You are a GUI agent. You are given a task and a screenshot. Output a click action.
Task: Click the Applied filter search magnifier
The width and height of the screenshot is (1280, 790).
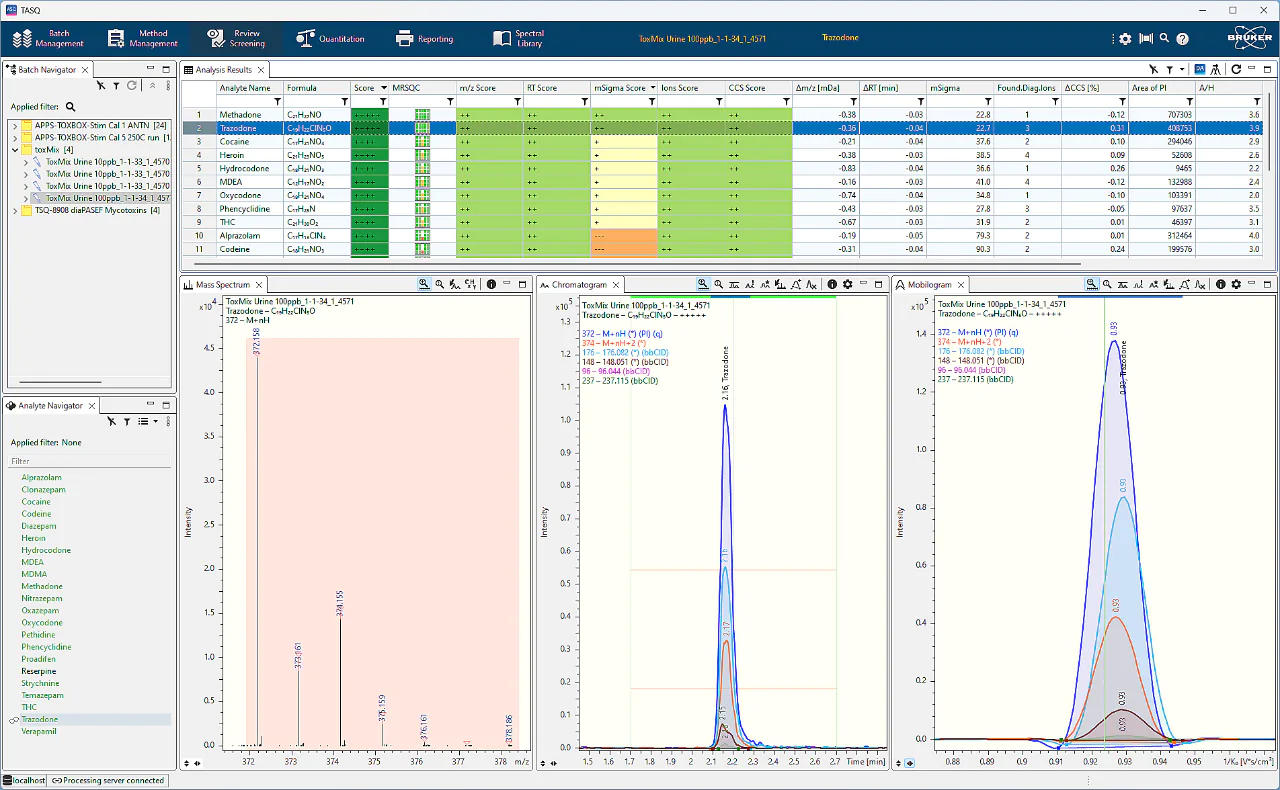pyautogui.click(x=70, y=106)
